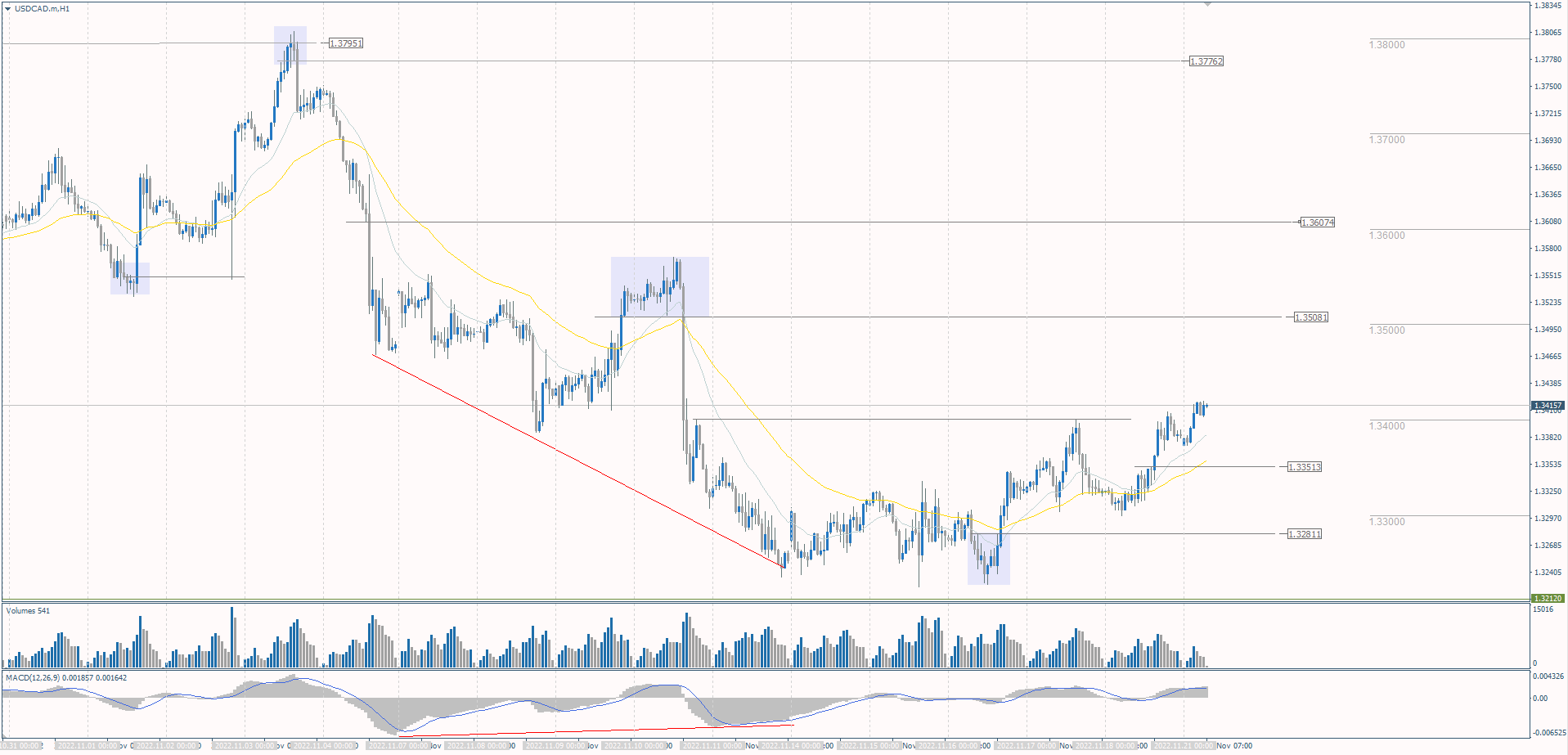This screenshot has width=1568, height=755.
Task: Click the 15016 volume scale value
Action: [x=1543, y=609]
